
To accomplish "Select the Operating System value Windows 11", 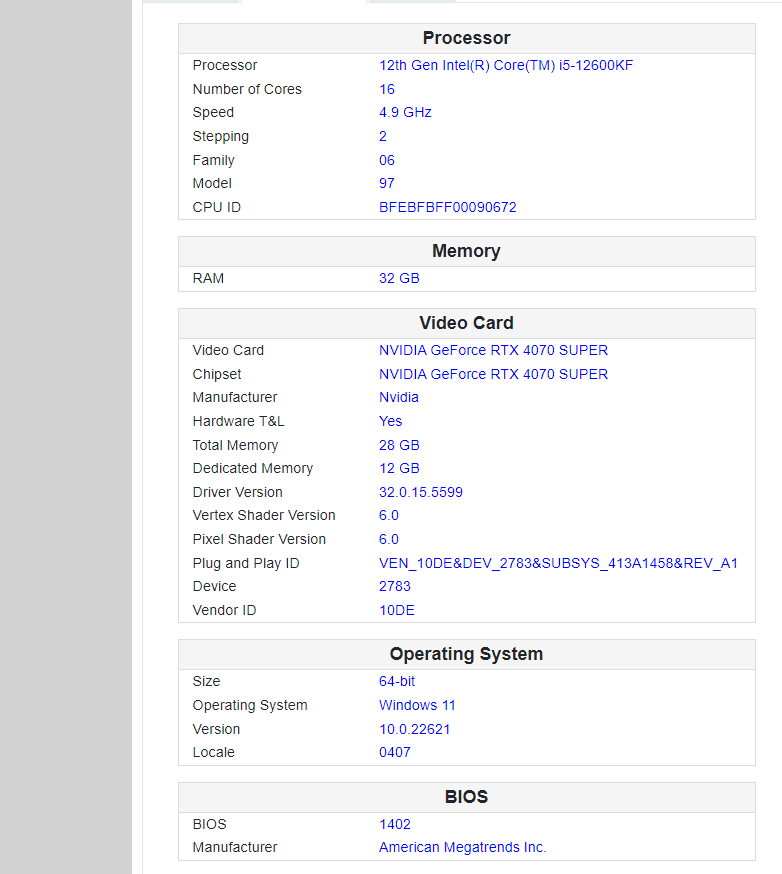I will (x=417, y=705).
